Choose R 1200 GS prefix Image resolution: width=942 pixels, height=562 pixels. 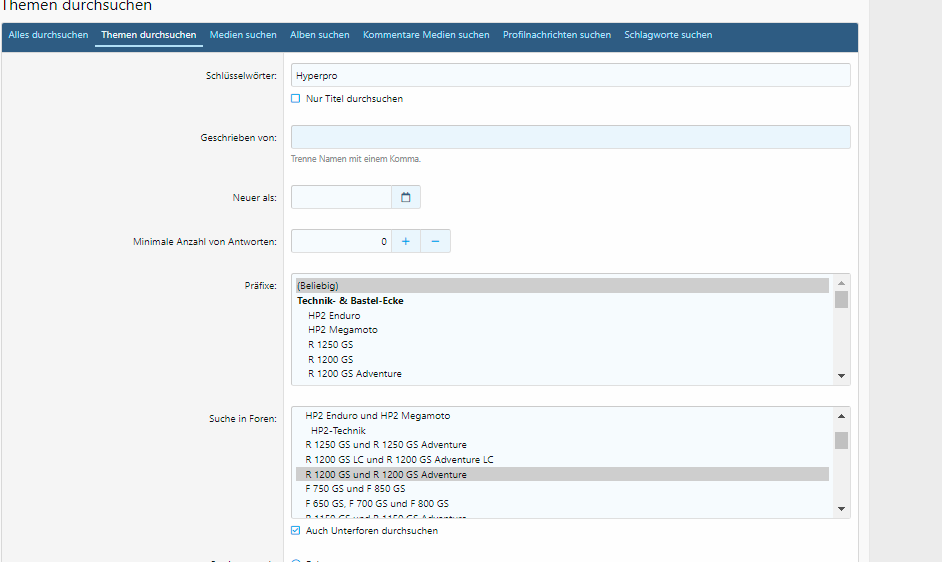[x=562, y=359]
